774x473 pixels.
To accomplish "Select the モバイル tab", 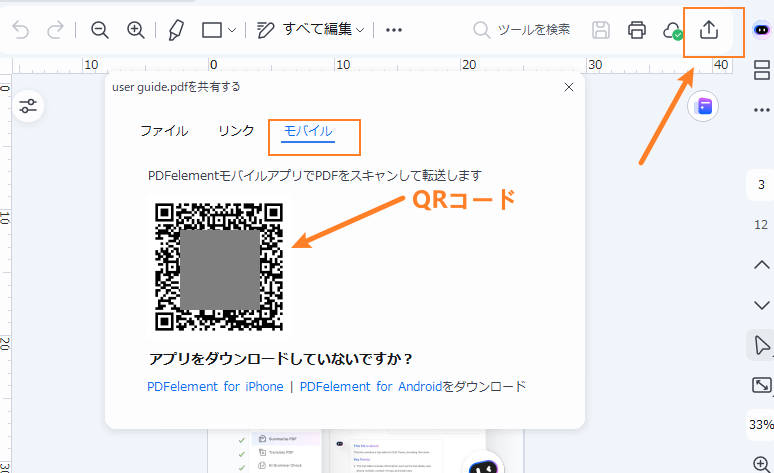I will point(308,131).
